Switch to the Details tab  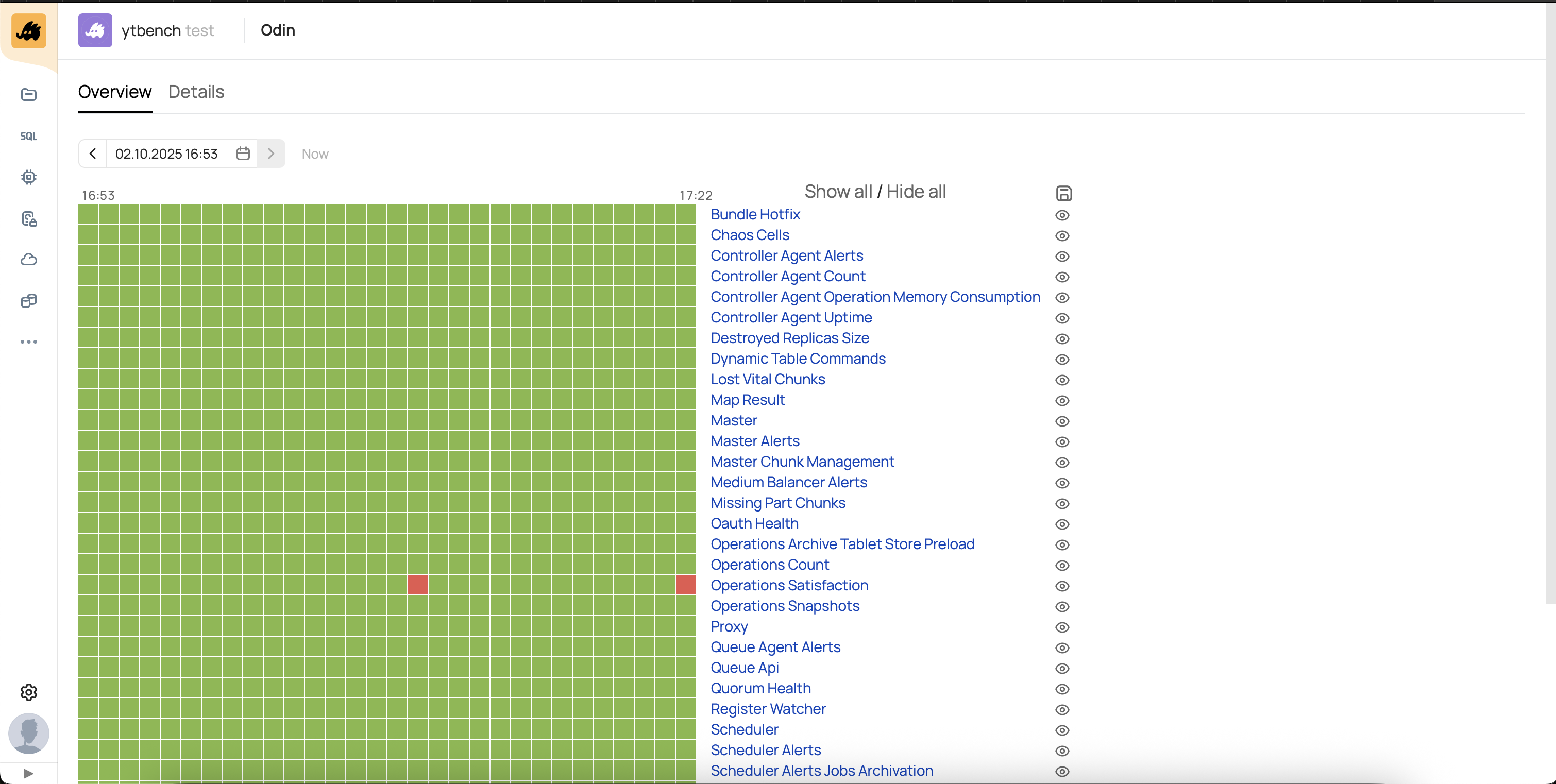tap(196, 92)
